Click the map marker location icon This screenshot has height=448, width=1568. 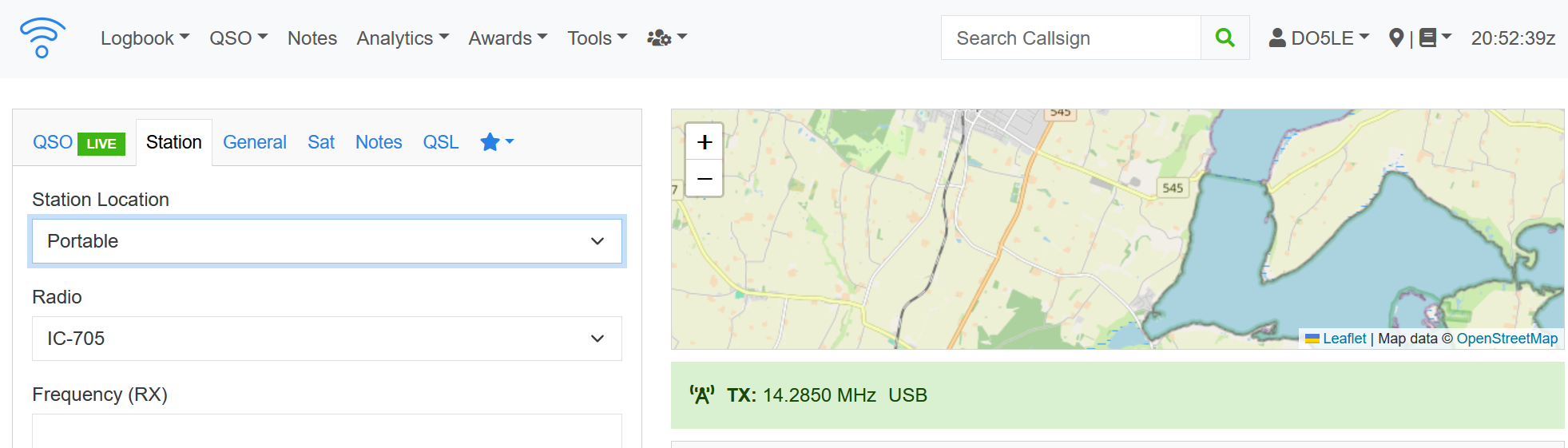click(1396, 38)
